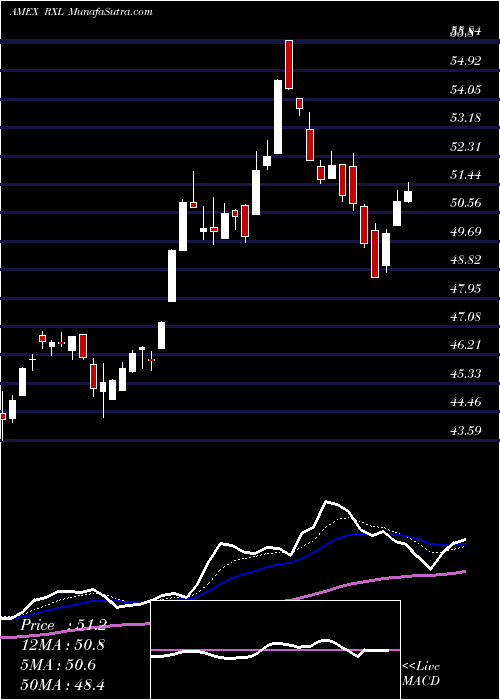Click the '50MA : 48.4' readout

click(63, 684)
